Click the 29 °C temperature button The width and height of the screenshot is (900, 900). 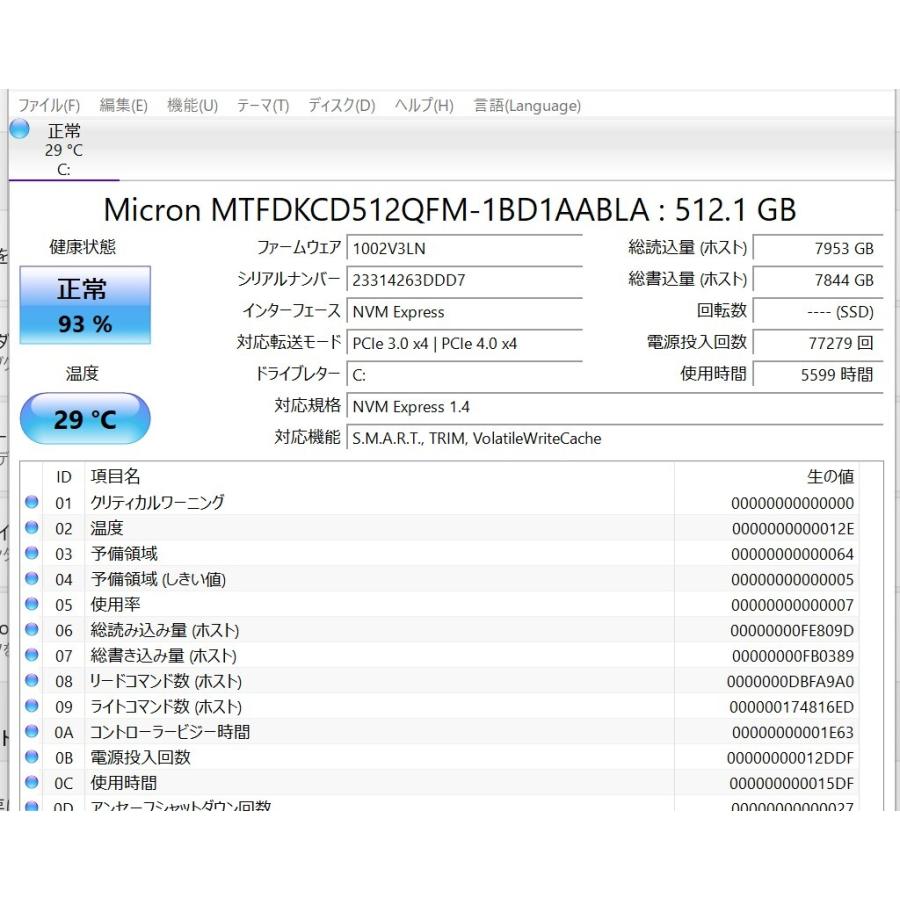click(85, 418)
